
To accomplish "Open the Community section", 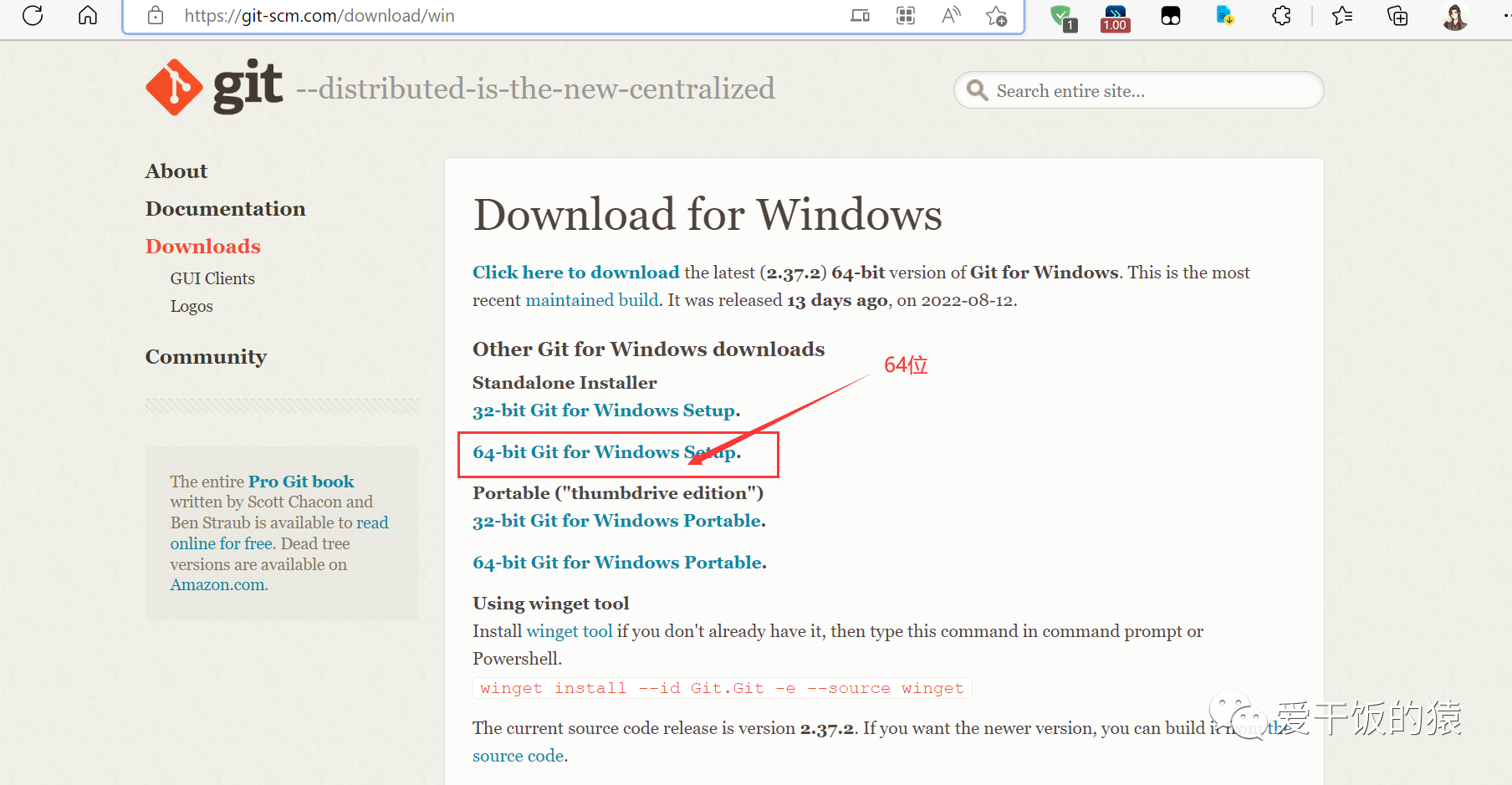I will coord(206,357).
